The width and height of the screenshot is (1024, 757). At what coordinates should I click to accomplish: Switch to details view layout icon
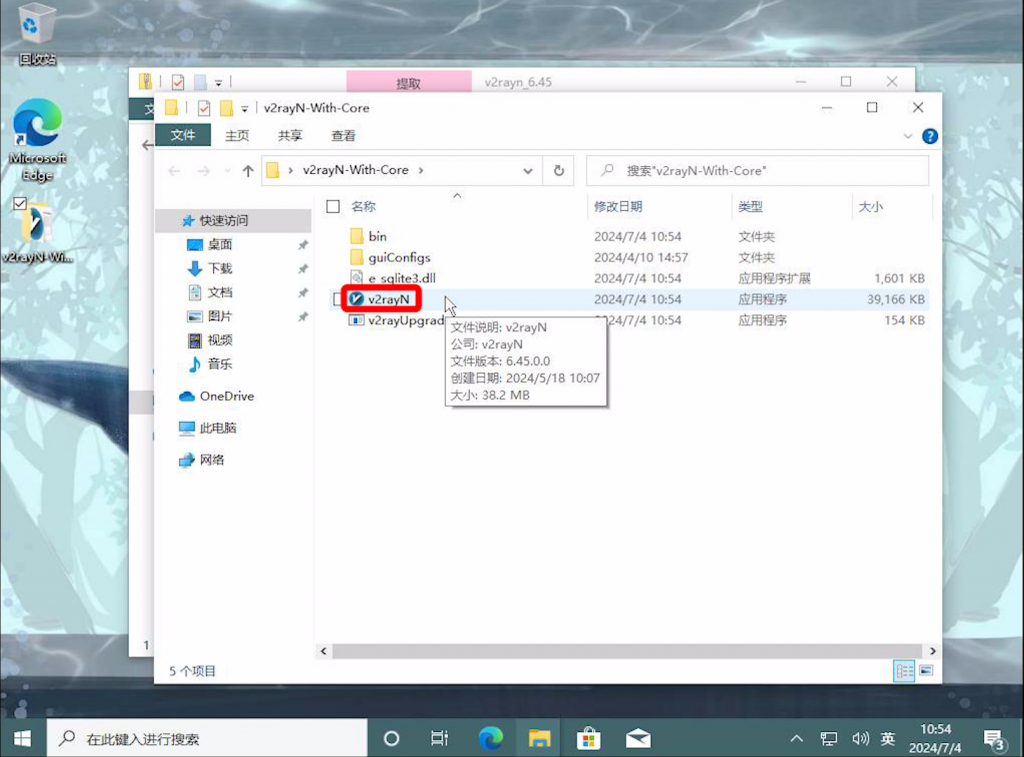[904, 671]
